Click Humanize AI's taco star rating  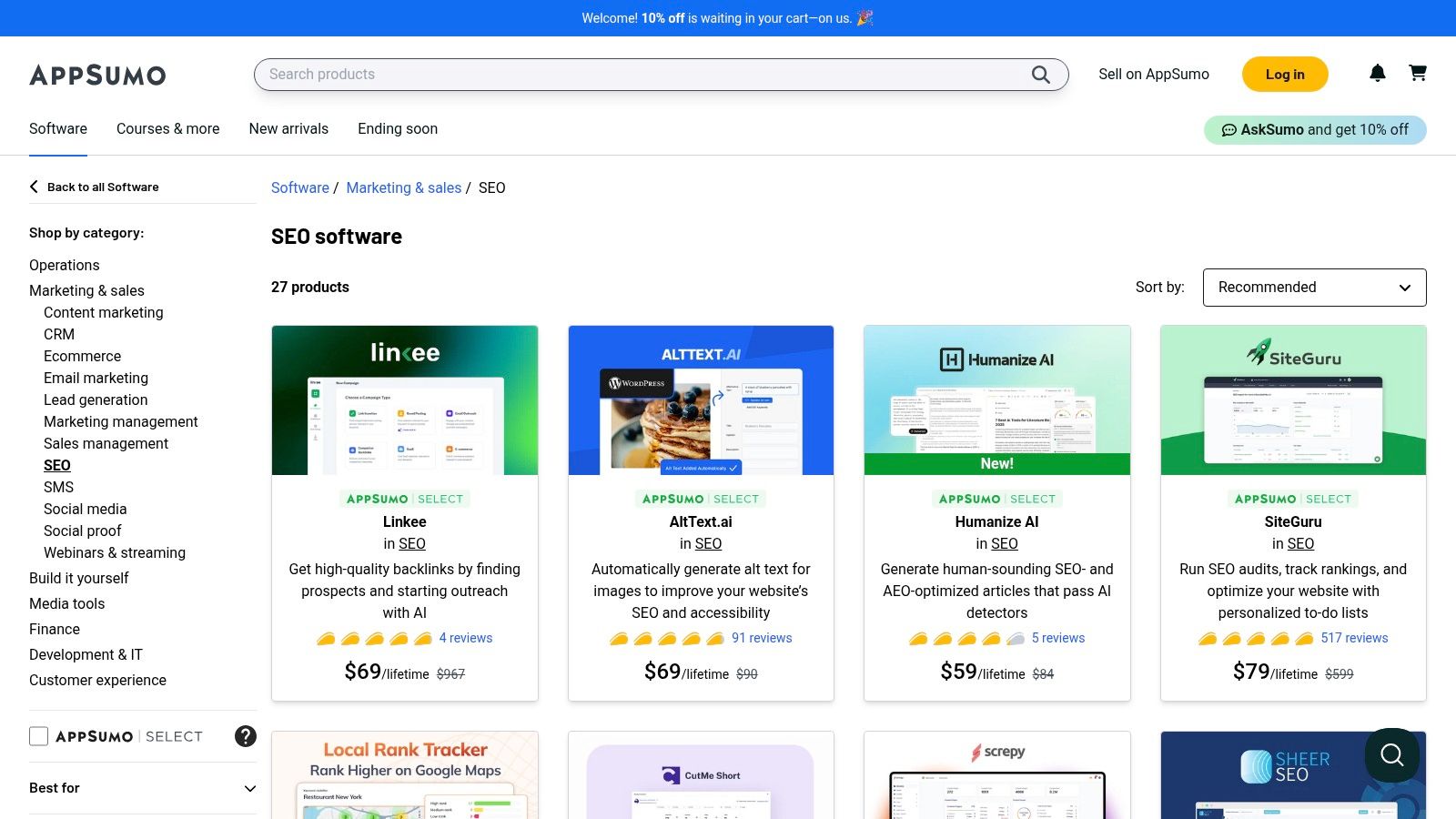[967, 639]
